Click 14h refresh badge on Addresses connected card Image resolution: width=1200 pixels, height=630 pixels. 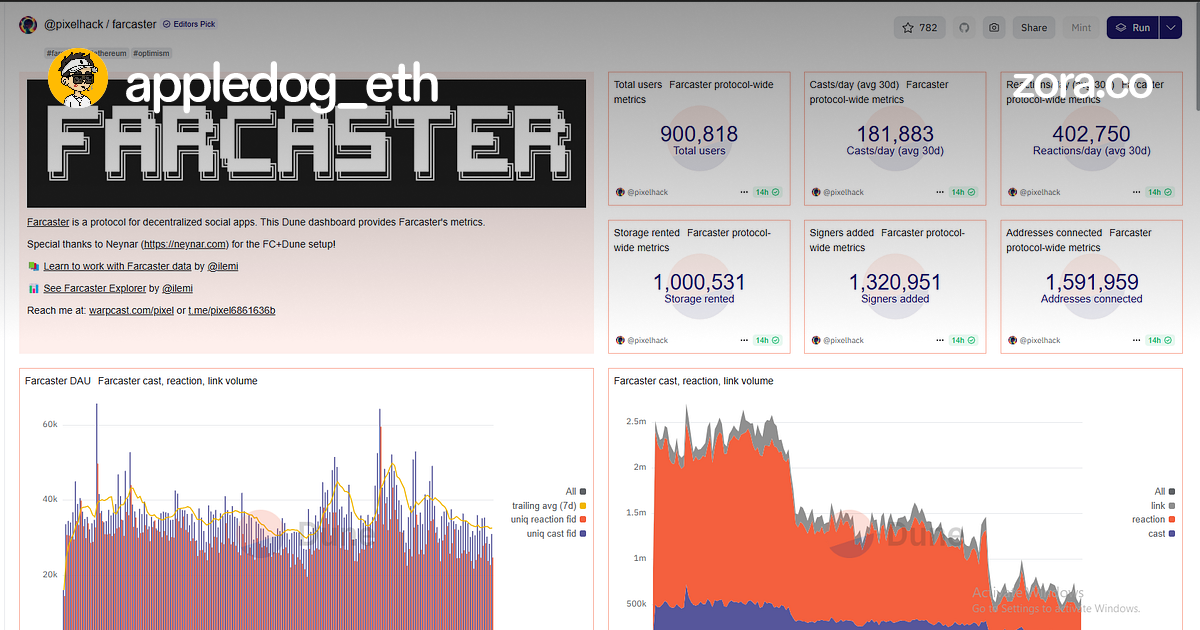click(1160, 340)
